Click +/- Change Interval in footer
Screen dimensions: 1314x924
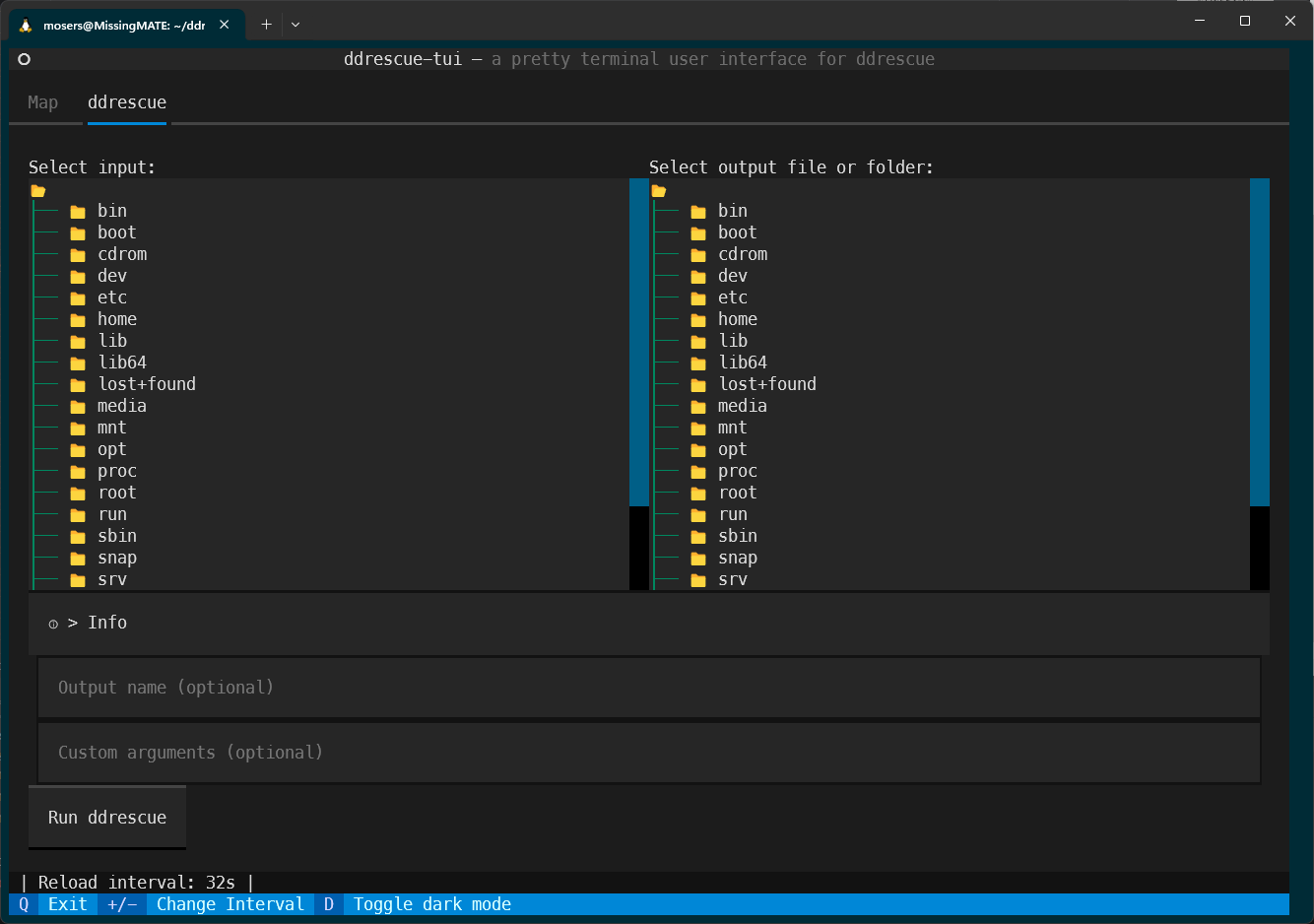click(206, 904)
